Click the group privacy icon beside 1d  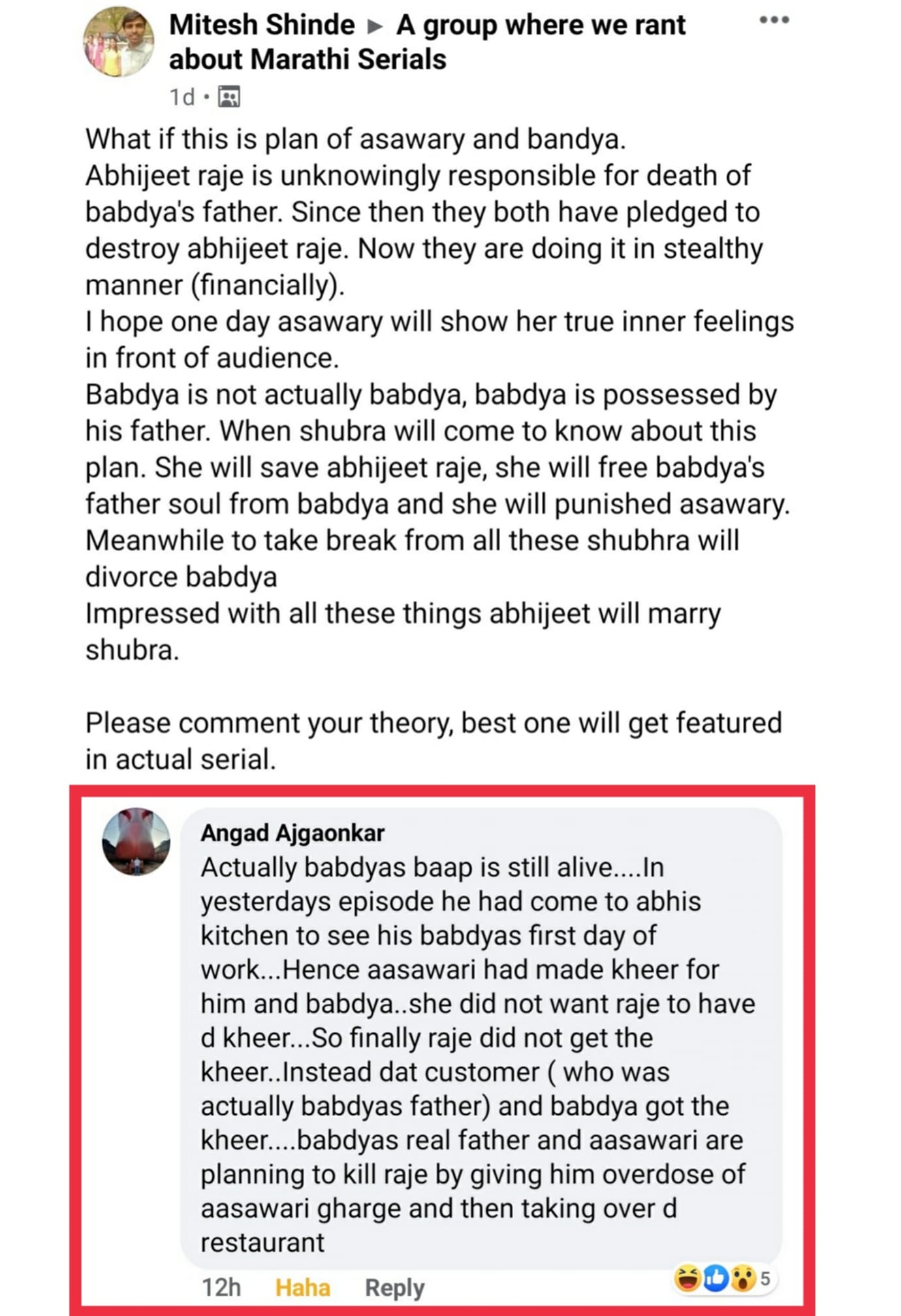(x=229, y=97)
